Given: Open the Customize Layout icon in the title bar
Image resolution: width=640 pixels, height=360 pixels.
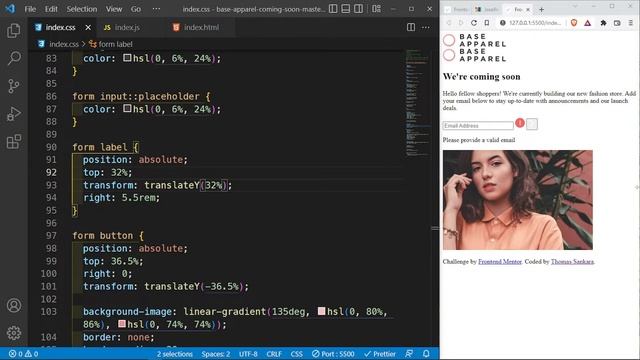Looking at the screenshot, I should (x=376, y=9).
